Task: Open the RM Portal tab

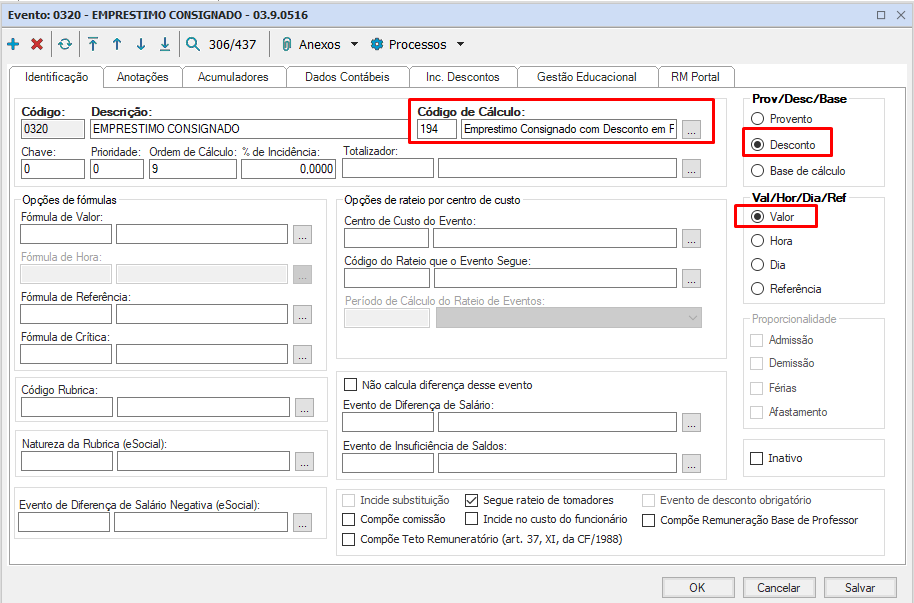Action: tap(695, 77)
